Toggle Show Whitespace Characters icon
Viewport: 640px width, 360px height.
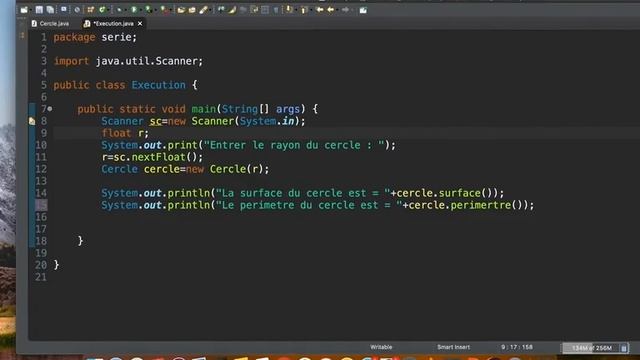pos(276,10)
